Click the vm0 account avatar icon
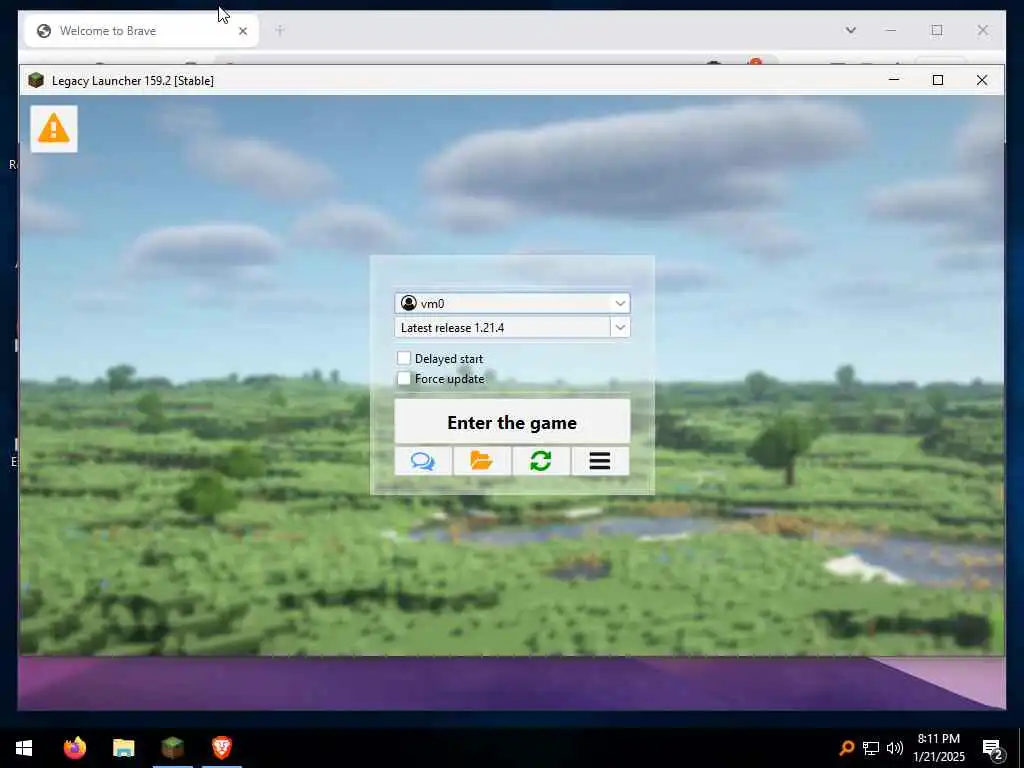Image resolution: width=1024 pixels, height=768 pixels. [409, 303]
